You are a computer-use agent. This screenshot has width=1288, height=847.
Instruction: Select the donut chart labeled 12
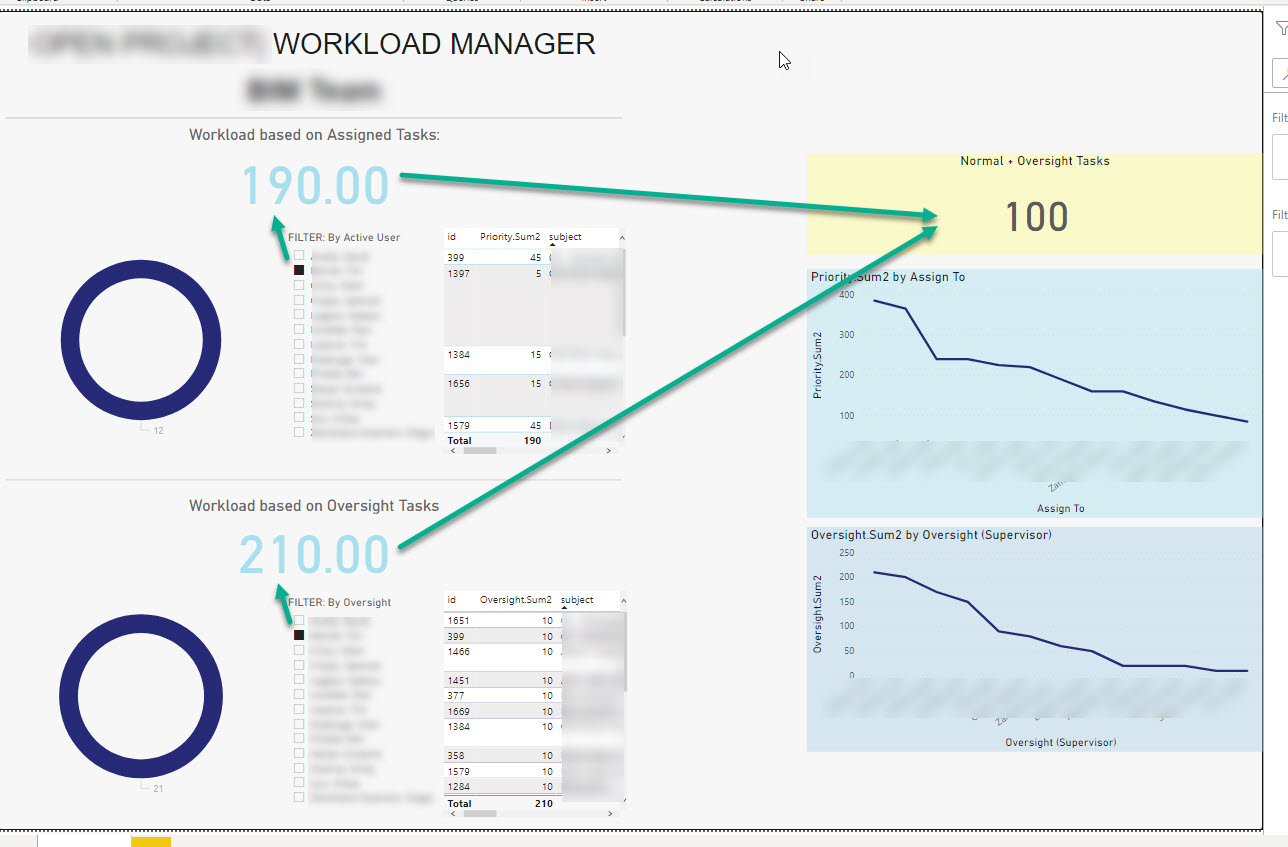click(141, 338)
